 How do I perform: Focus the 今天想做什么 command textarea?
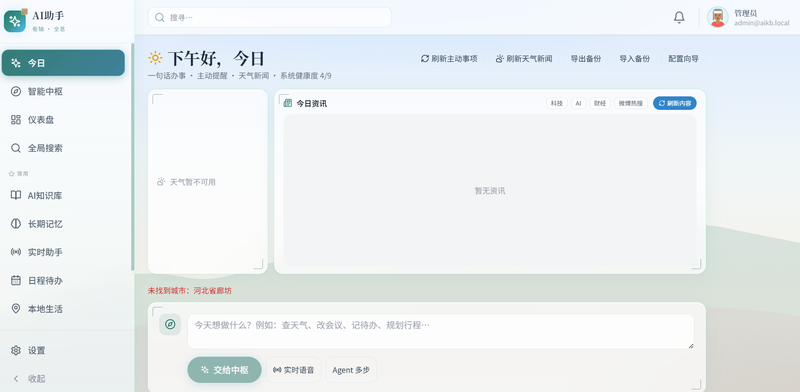point(441,331)
